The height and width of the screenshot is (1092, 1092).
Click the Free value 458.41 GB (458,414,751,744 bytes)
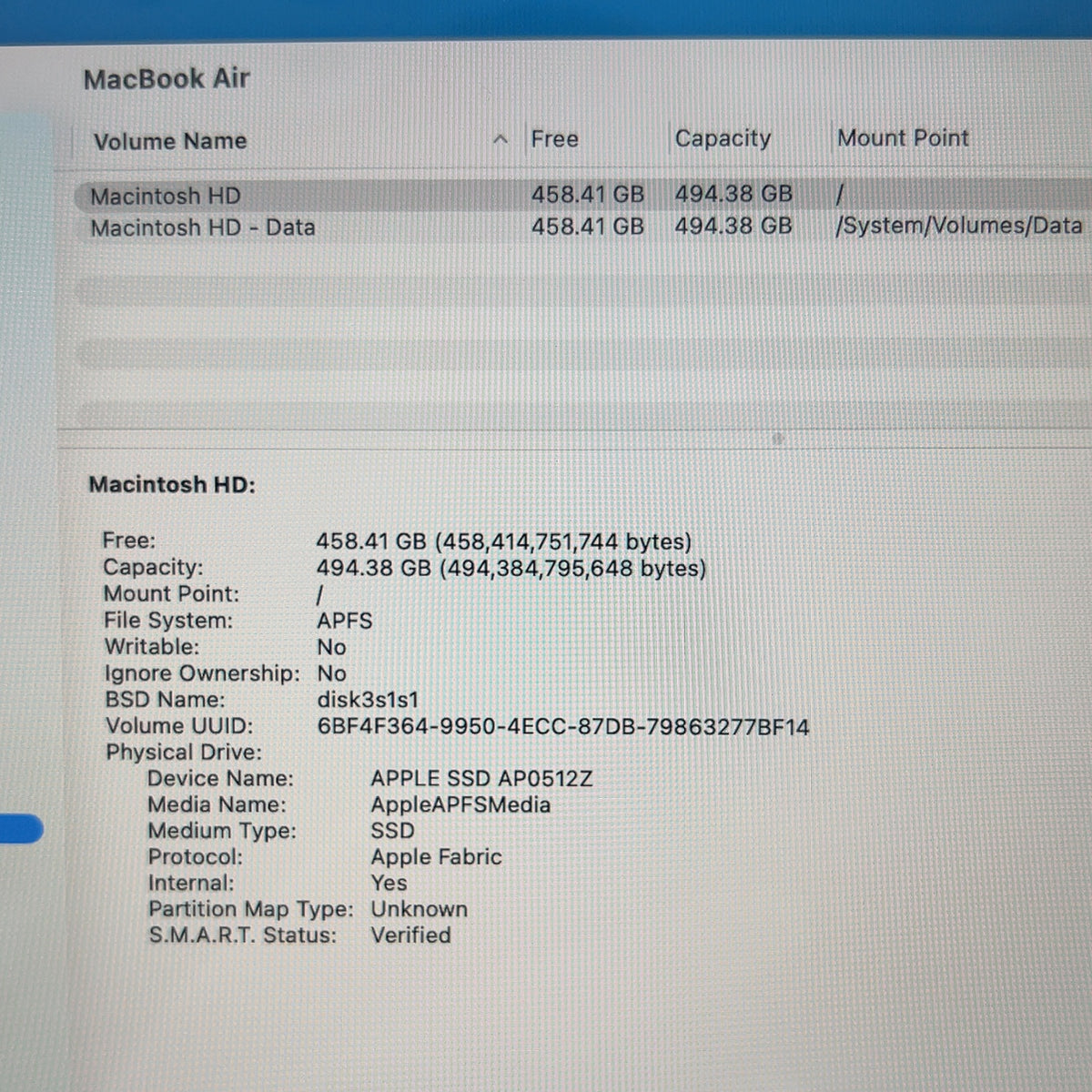click(x=504, y=541)
